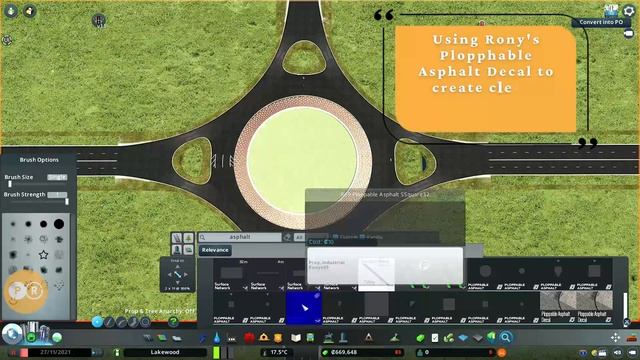Select the second Surface Network thumbnail
This screenshot has width=640, height=360.
pyautogui.click(x=267, y=275)
